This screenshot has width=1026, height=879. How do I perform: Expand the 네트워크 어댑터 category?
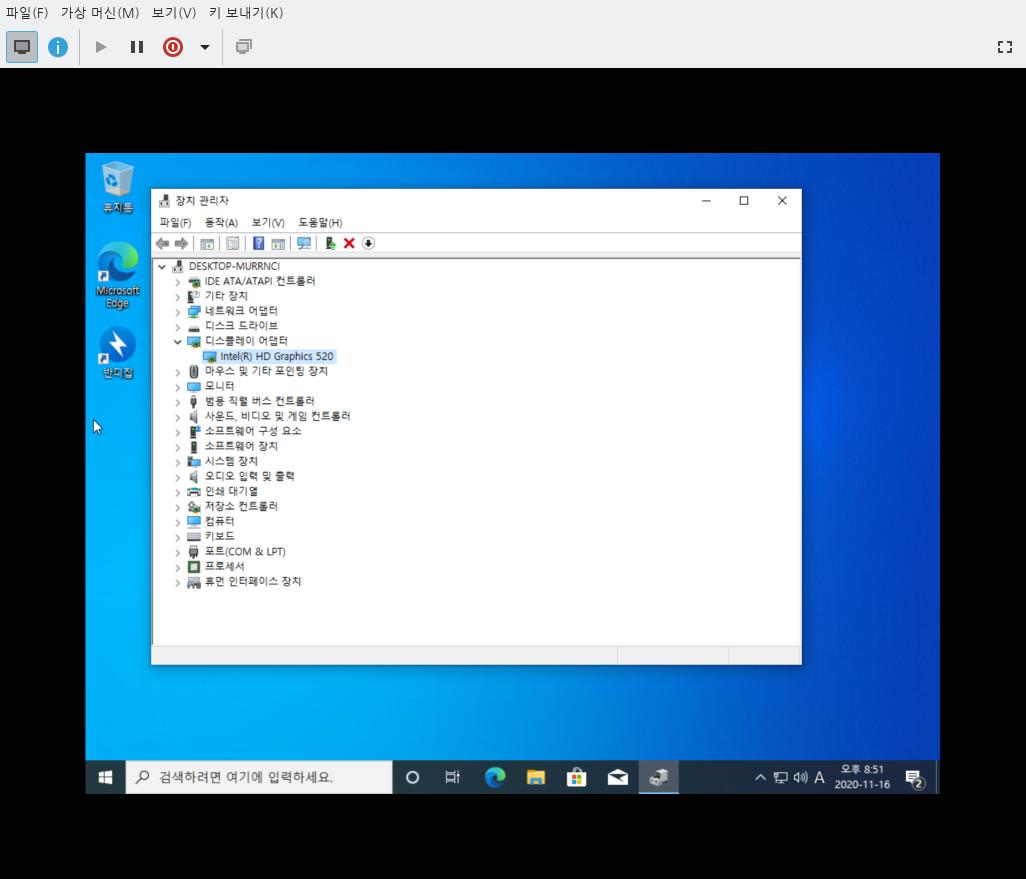[x=178, y=311]
